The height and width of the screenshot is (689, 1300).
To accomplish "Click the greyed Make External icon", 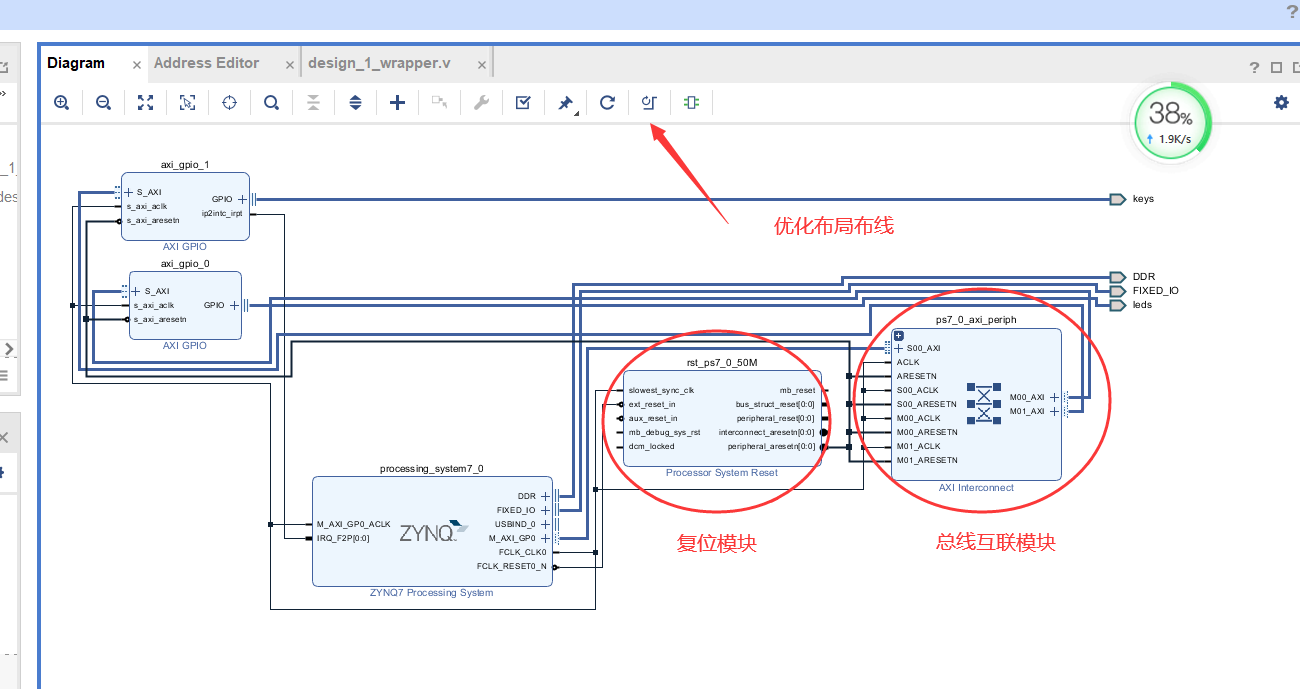I will [x=439, y=102].
